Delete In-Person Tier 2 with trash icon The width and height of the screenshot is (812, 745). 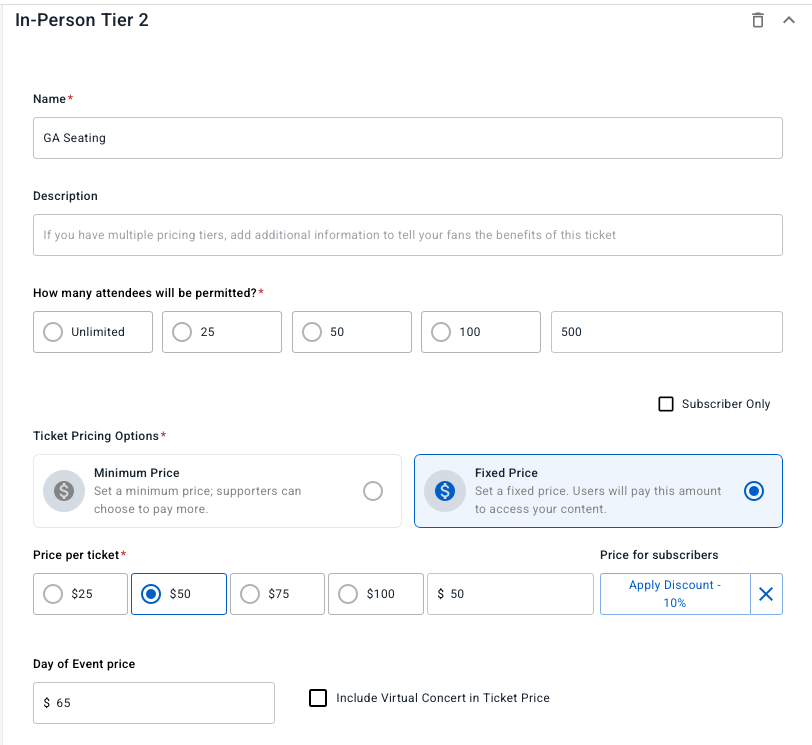758,20
